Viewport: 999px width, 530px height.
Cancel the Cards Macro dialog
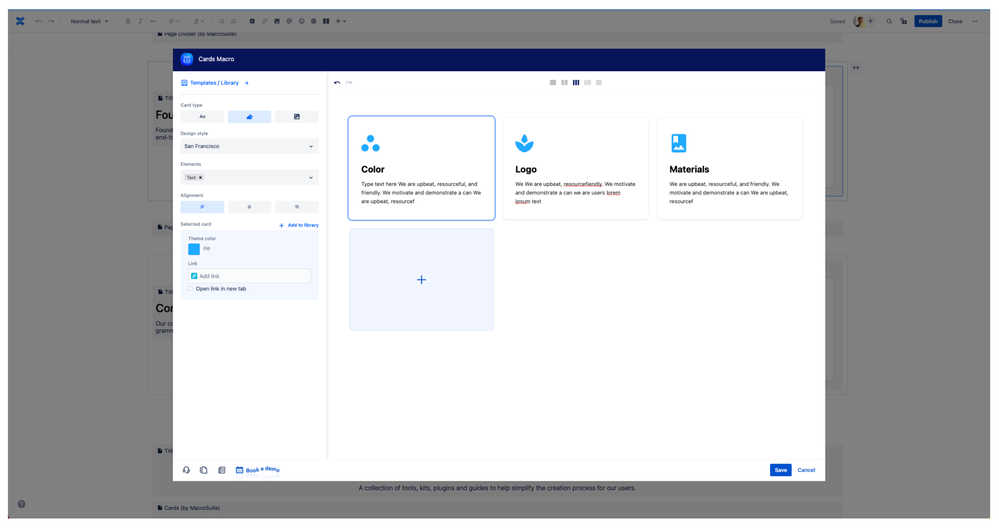pos(806,470)
